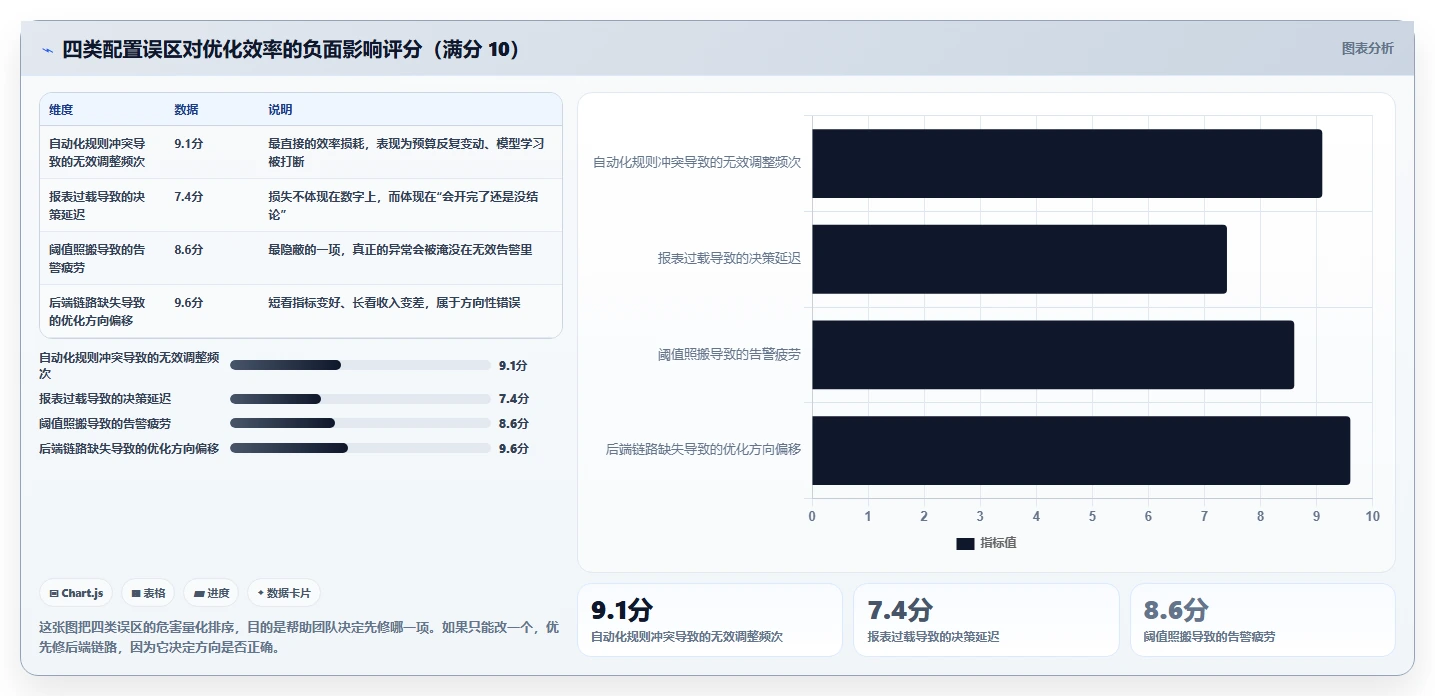Click the title 四类配置误区对优化效率的负面影响评分

292,50
